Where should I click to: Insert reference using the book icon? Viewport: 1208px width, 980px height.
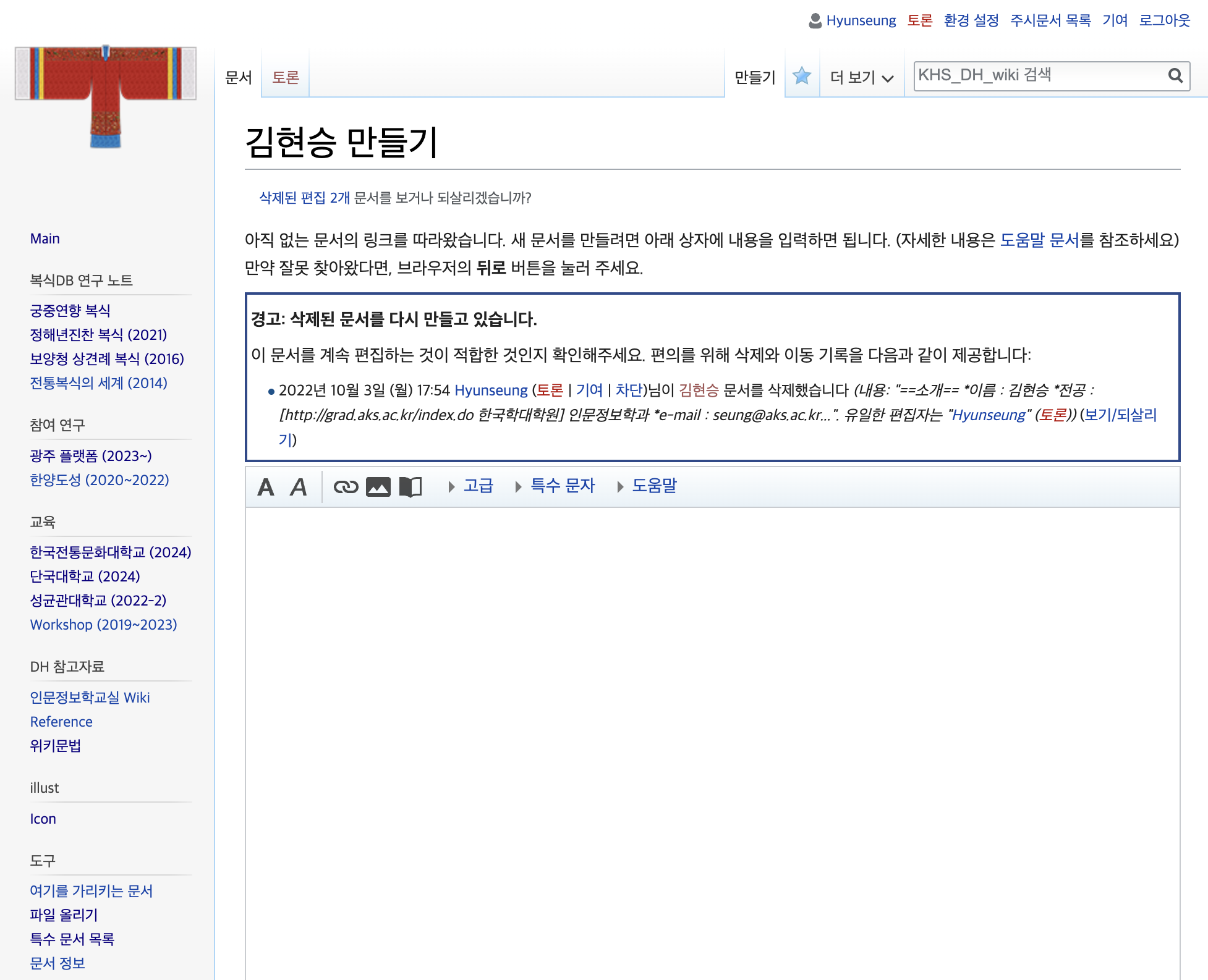click(410, 487)
